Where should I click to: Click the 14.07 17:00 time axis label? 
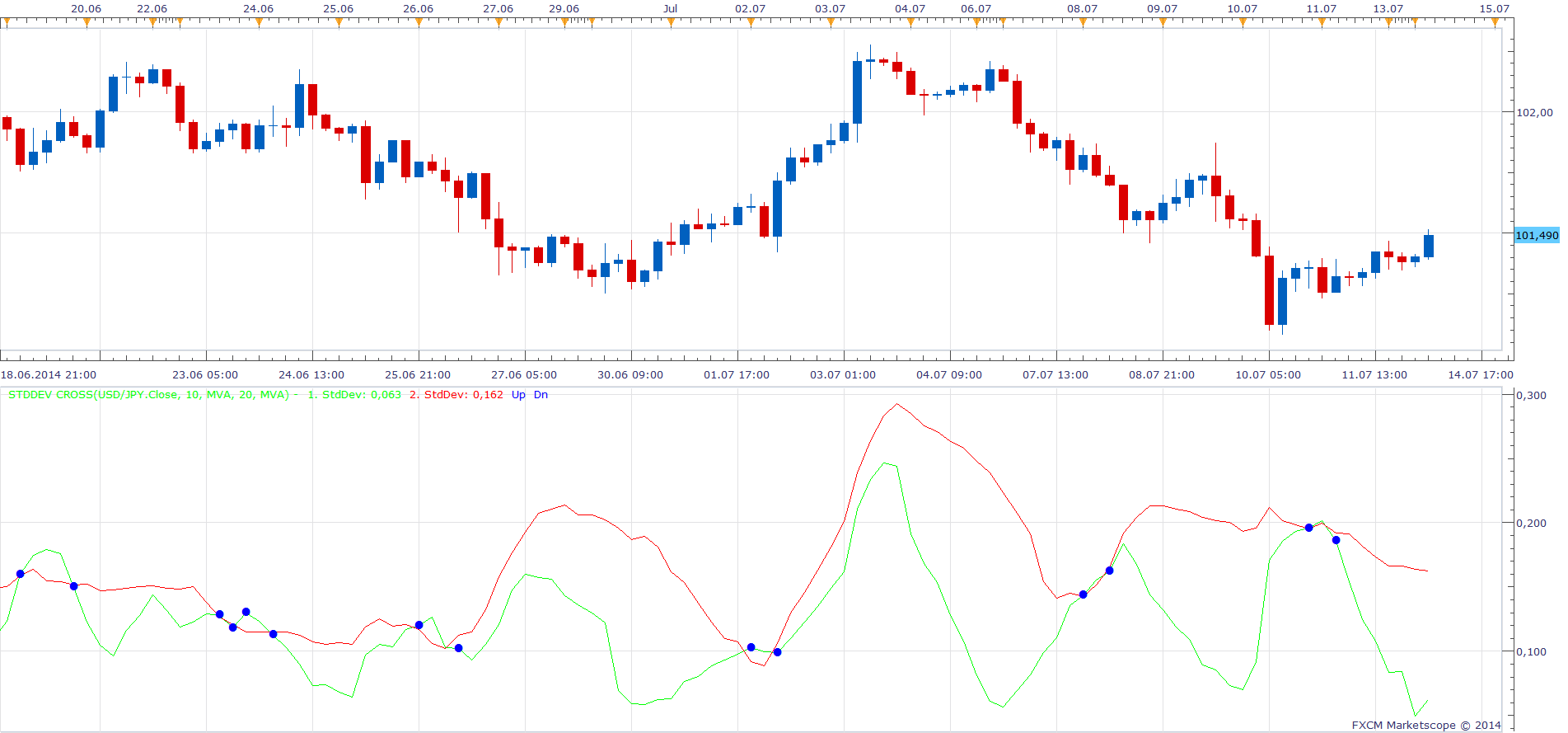pyautogui.click(x=1481, y=374)
